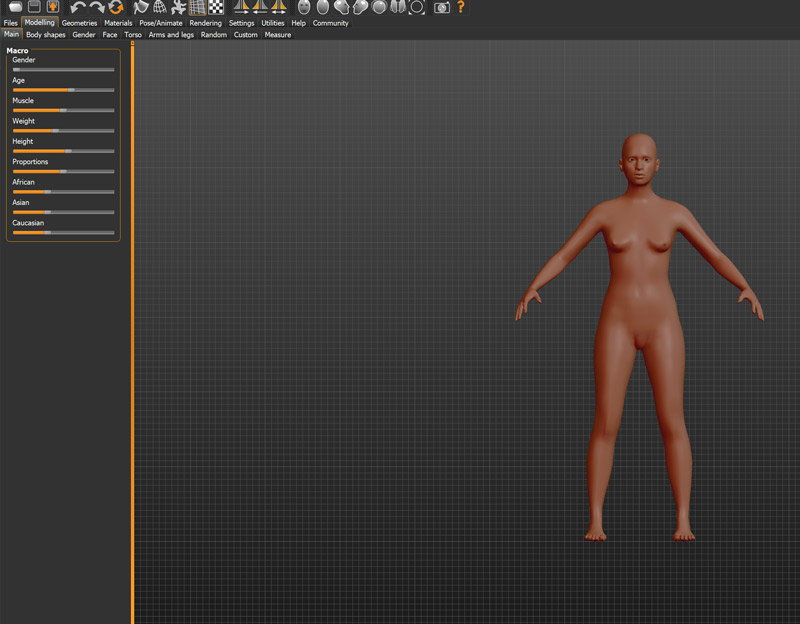Redo the last undone action
The image size is (800, 624).
point(97,7)
